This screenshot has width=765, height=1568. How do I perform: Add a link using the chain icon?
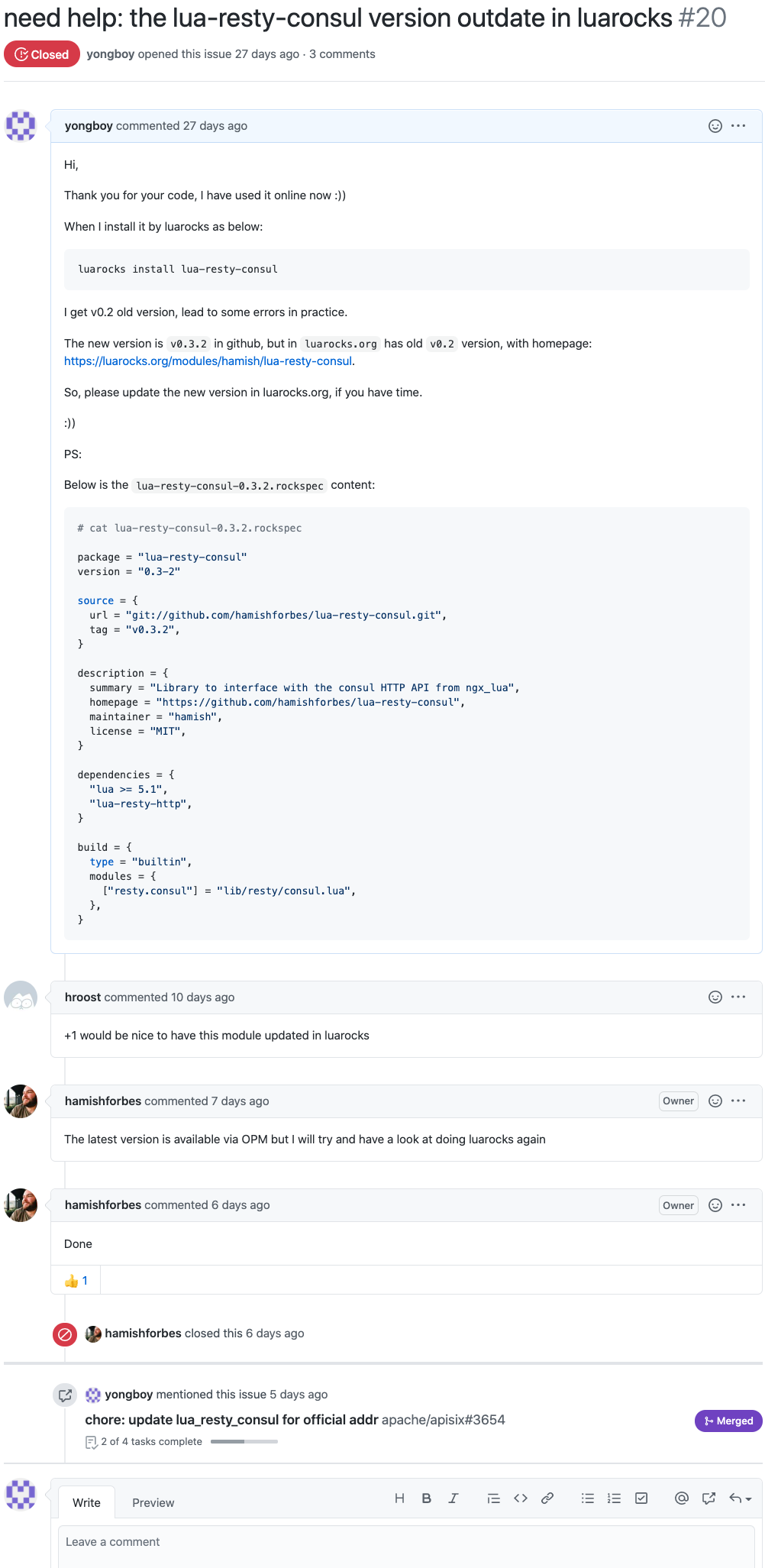[x=547, y=1498]
